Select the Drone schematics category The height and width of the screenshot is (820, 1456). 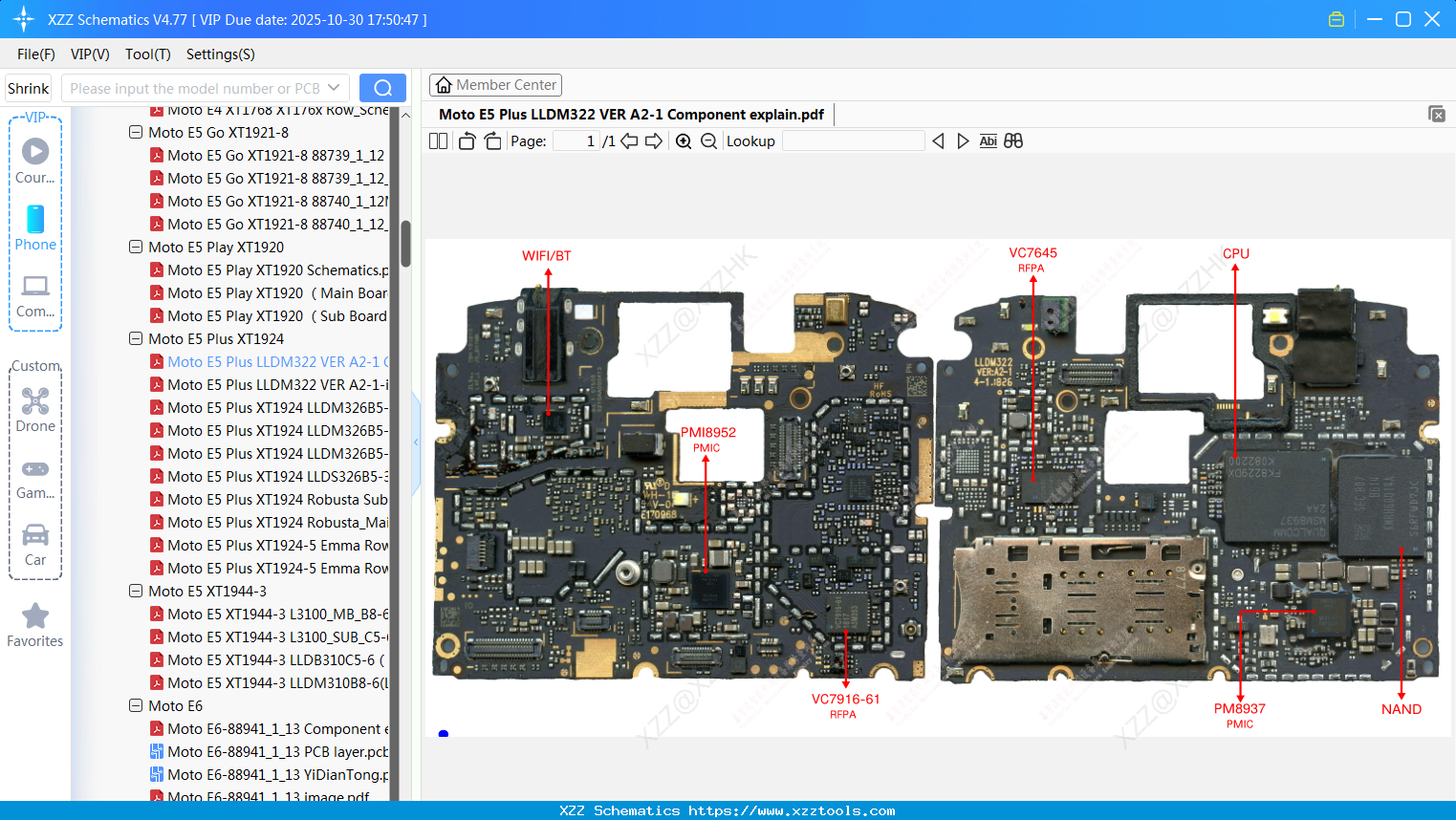pyautogui.click(x=35, y=409)
